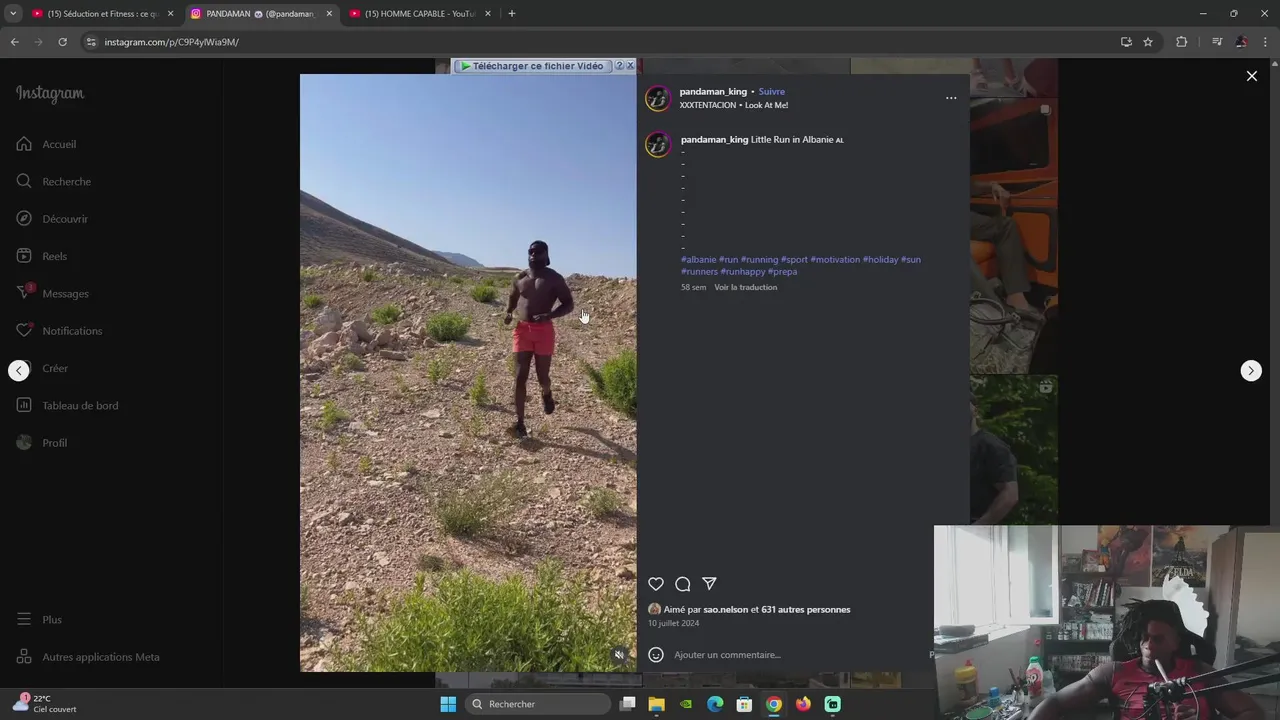Open post options three-dots menu
The image size is (1280, 720).
pyautogui.click(x=951, y=98)
